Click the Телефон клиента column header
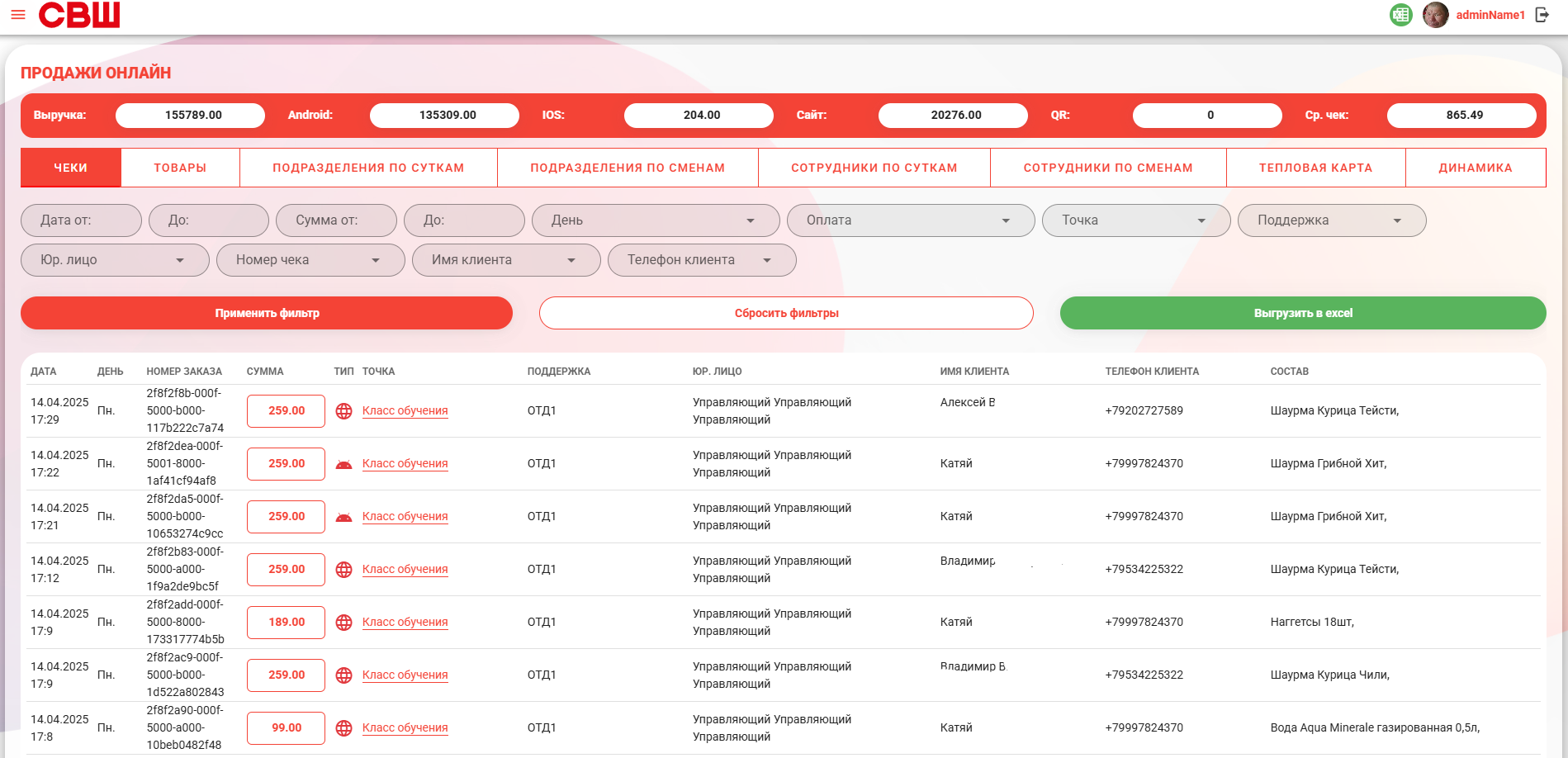1568x758 pixels. click(1152, 372)
